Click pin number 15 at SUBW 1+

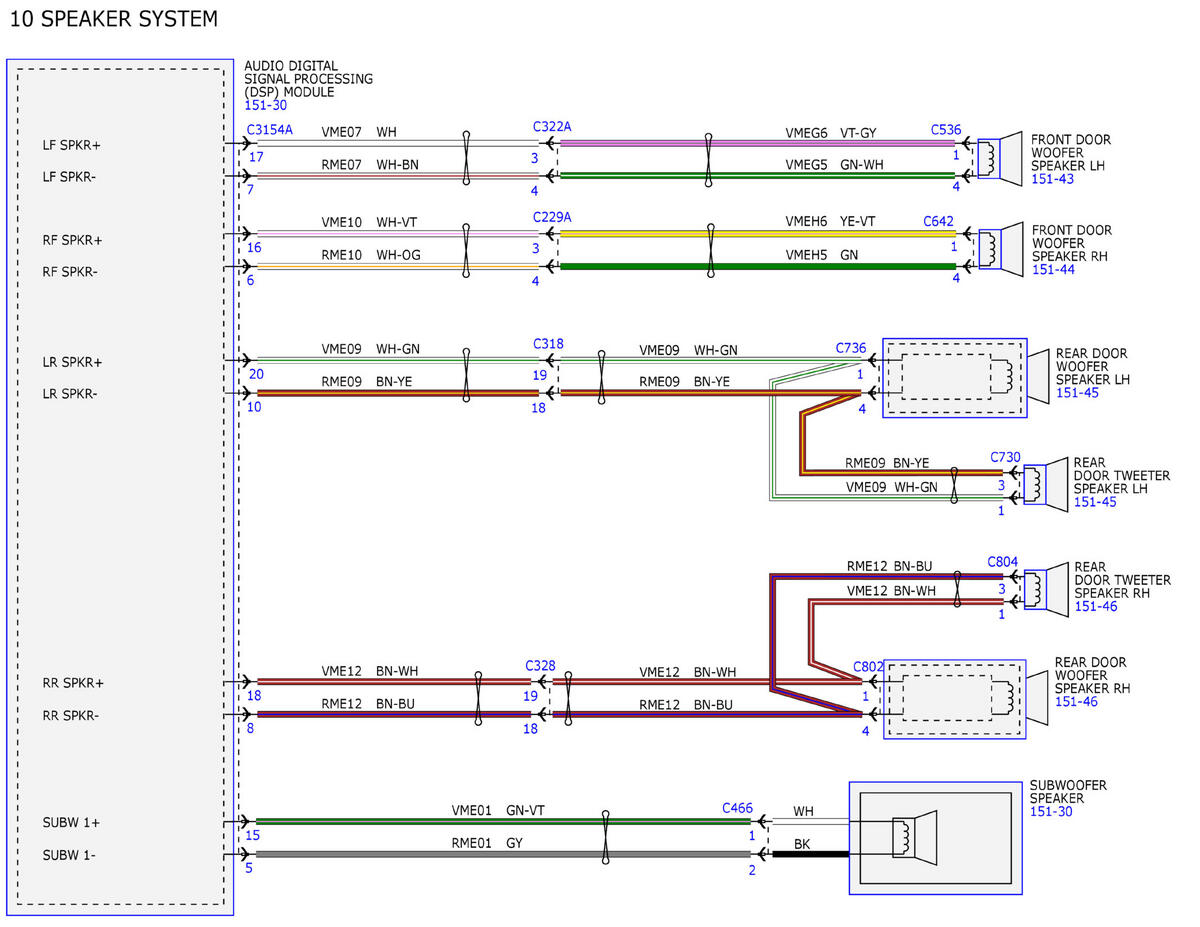pyautogui.click(x=252, y=835)
